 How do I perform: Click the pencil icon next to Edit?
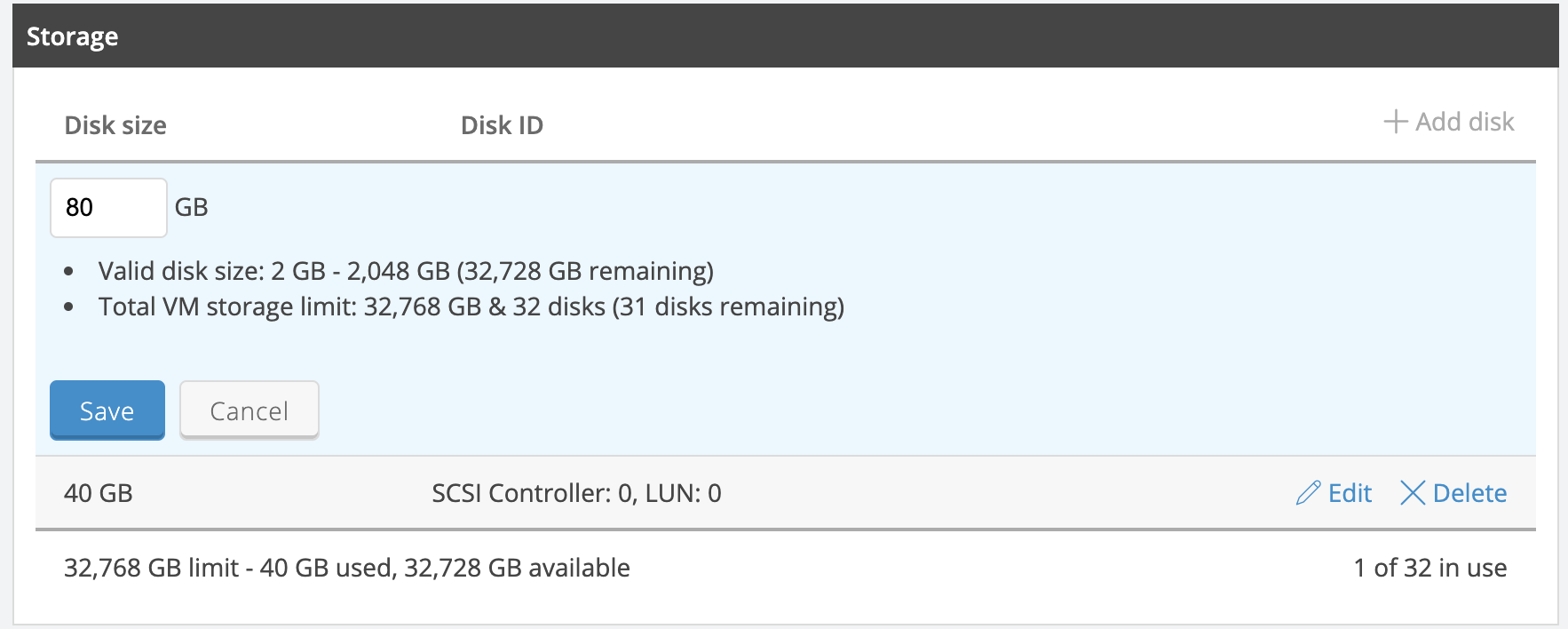coord(1308,493)
